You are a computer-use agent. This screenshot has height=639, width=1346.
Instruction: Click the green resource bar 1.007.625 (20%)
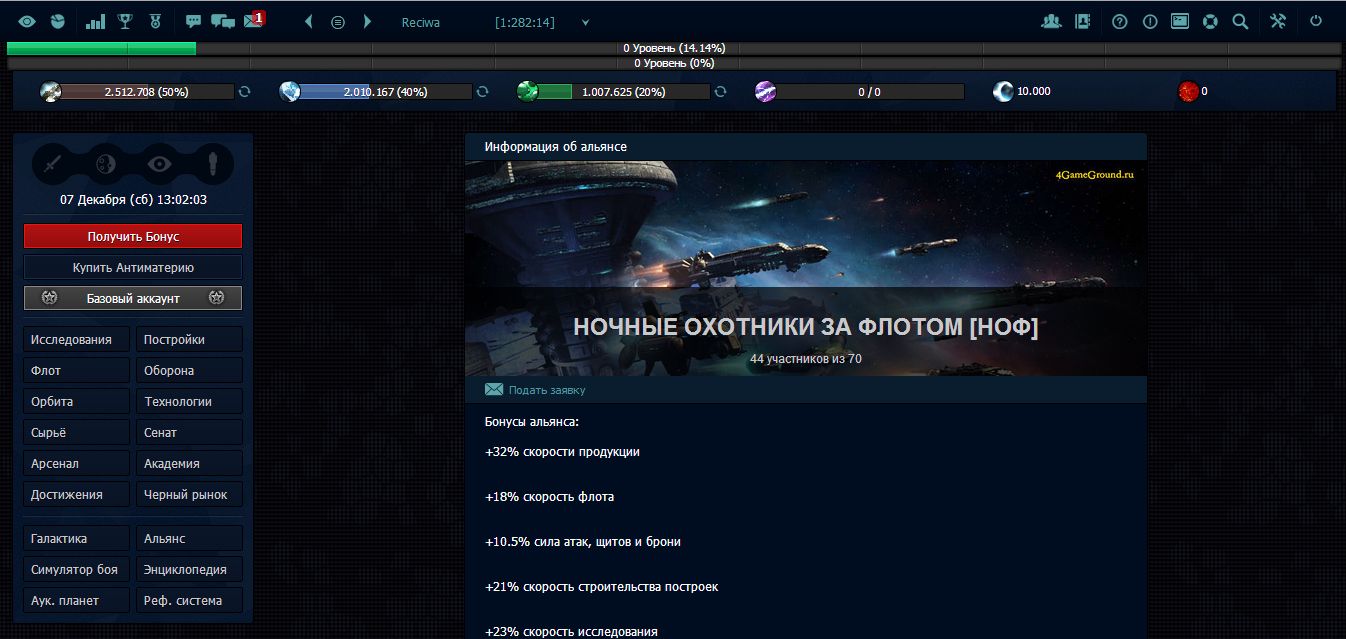click(x=623, y=92)
